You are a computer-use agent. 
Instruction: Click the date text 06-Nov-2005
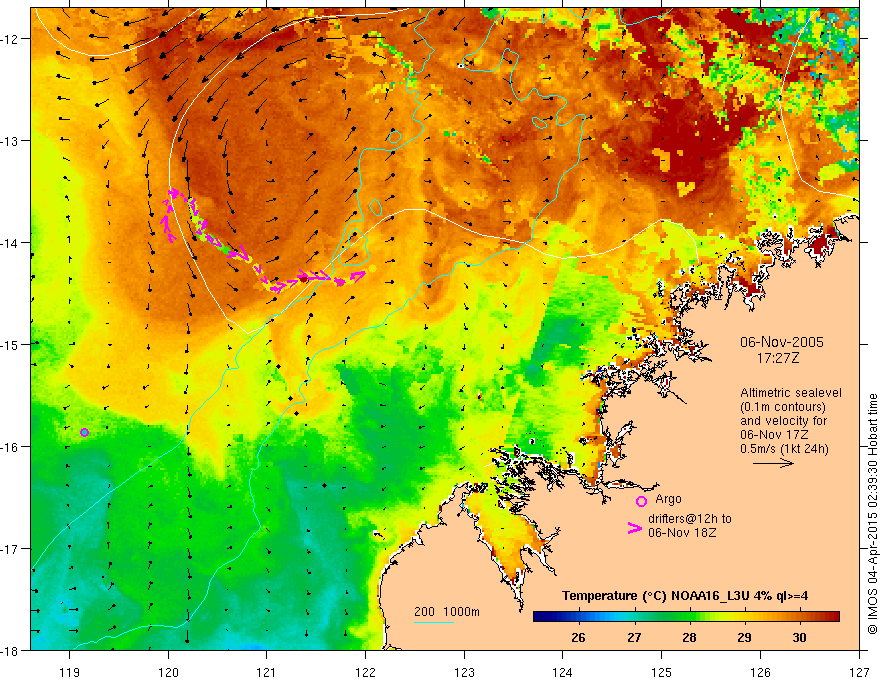tap(781, 342)
